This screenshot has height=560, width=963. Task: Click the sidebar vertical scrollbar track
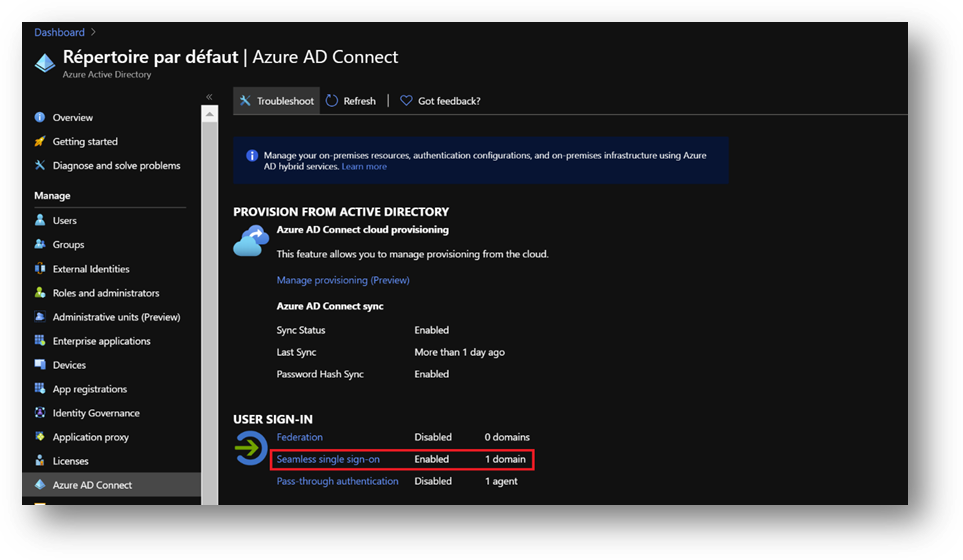pyautogui.click(x=209, y=313)
